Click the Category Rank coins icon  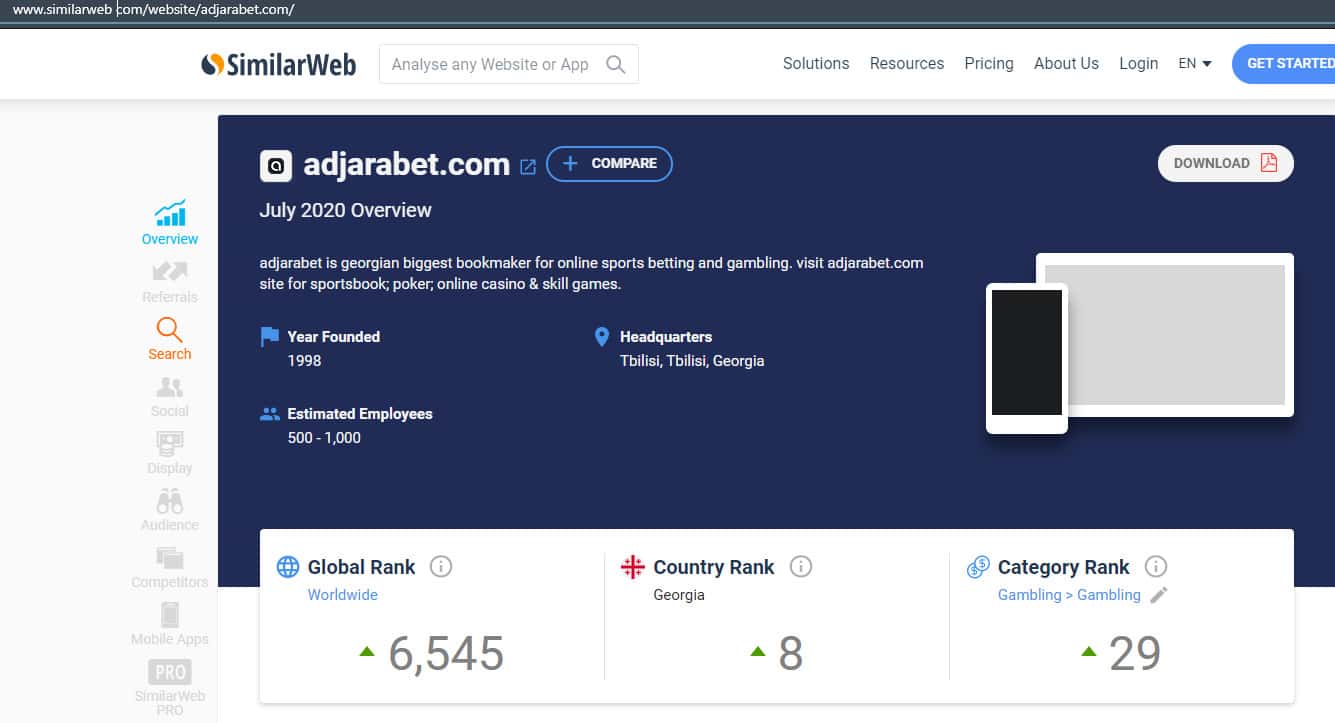pos(978,567)
